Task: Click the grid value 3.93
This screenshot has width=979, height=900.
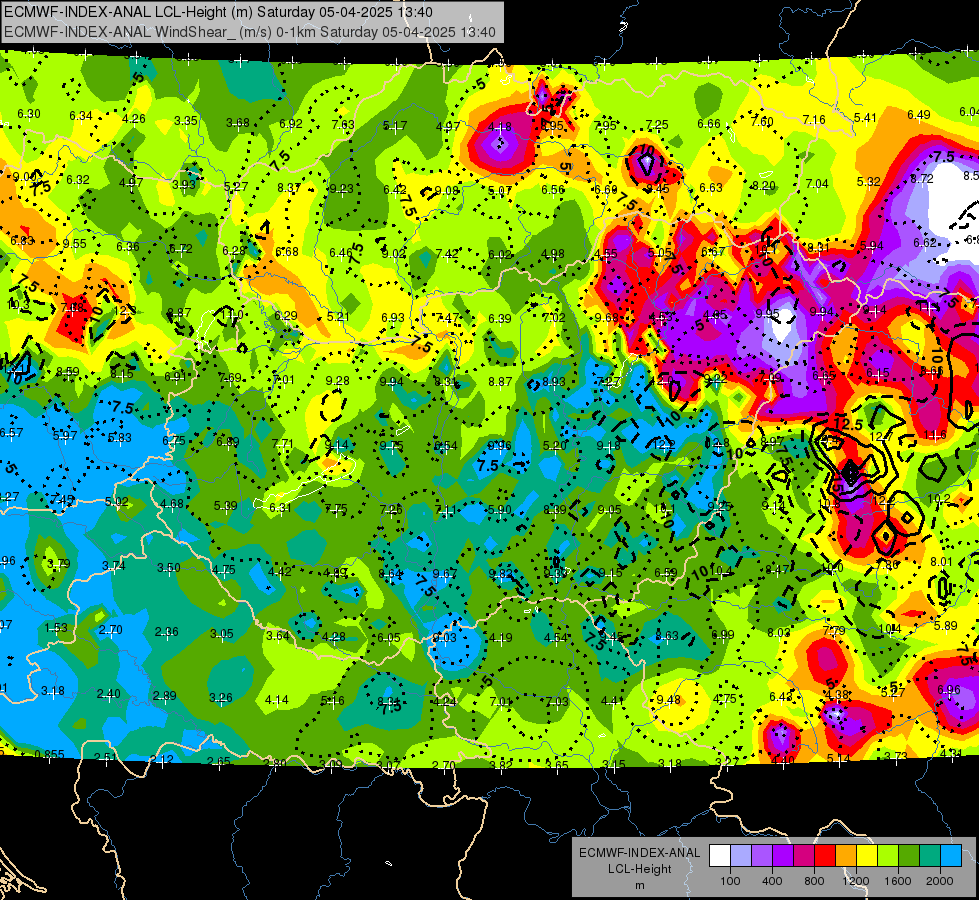Action: tap(184, 184)
